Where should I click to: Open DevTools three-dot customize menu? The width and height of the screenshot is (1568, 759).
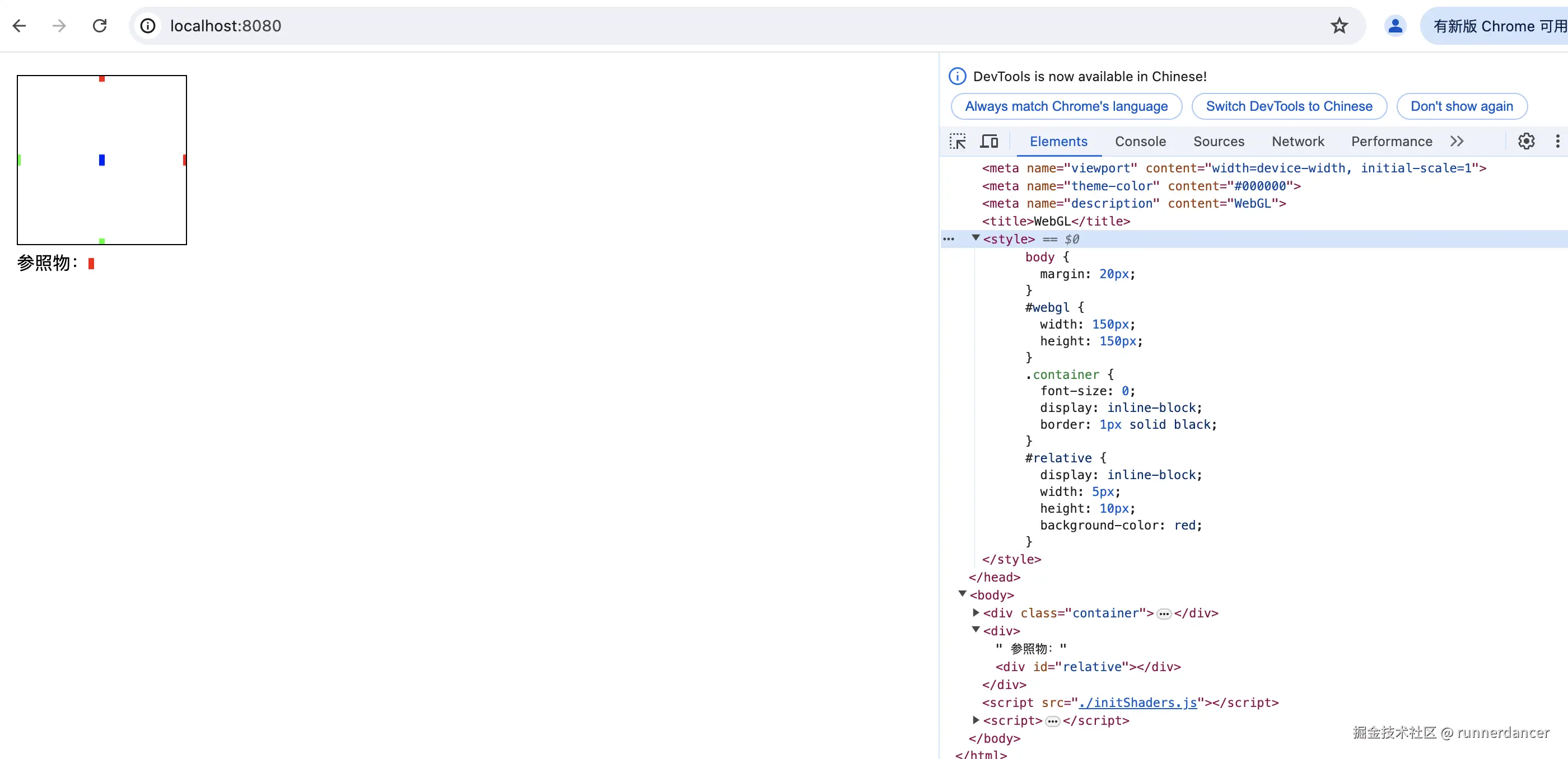point(1557,142)
